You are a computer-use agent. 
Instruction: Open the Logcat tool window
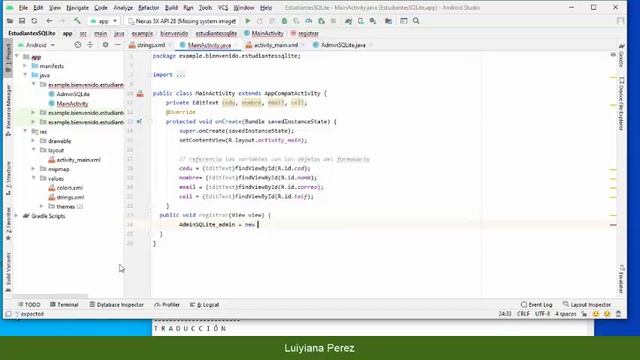(x=204, y=304)
